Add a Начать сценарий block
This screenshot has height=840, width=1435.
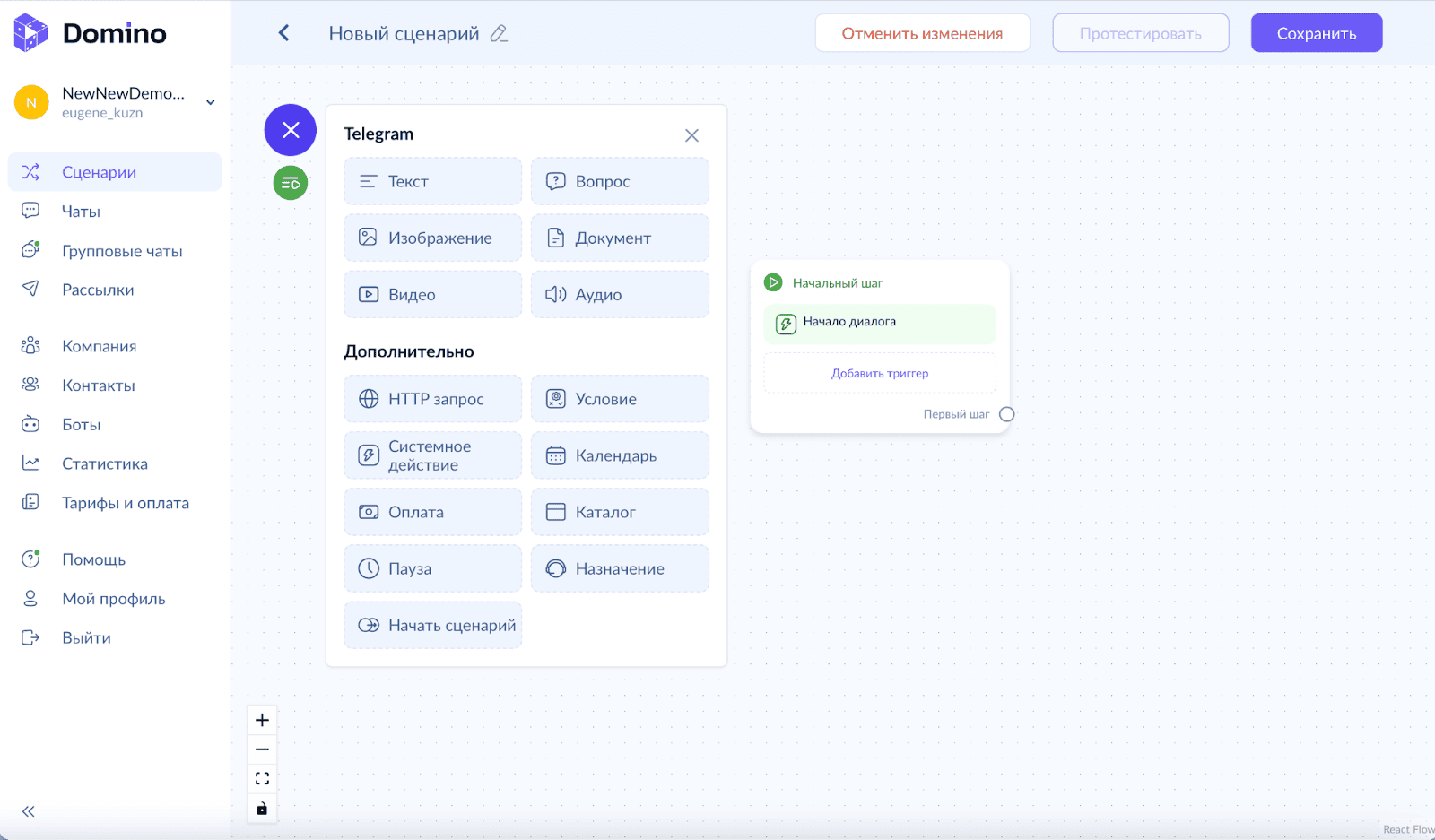432,625
